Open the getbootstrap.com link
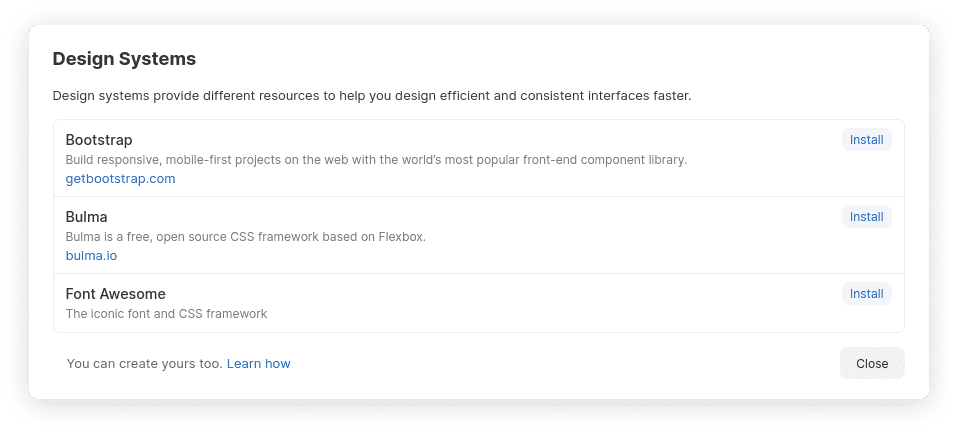Image resolution: width=958 pixels, height=432 pixels. [120, 179]
